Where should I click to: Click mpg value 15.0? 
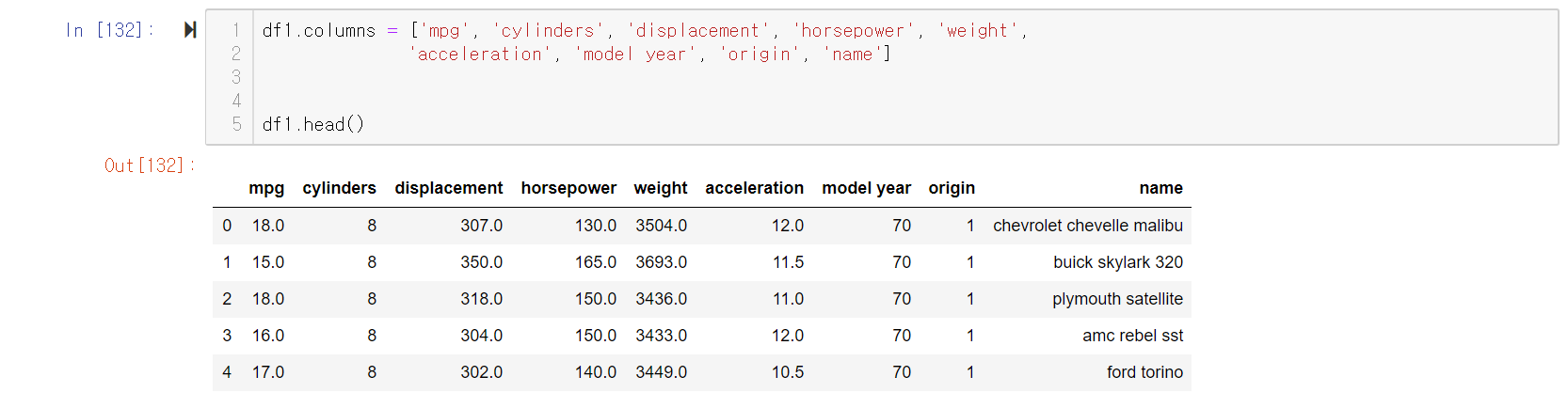268,262
